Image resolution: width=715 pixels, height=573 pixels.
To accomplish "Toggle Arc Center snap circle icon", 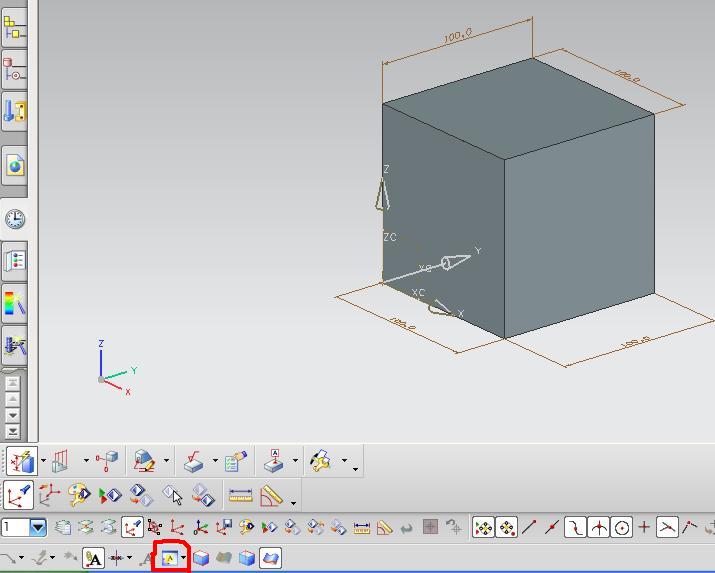I will point(622,527).
